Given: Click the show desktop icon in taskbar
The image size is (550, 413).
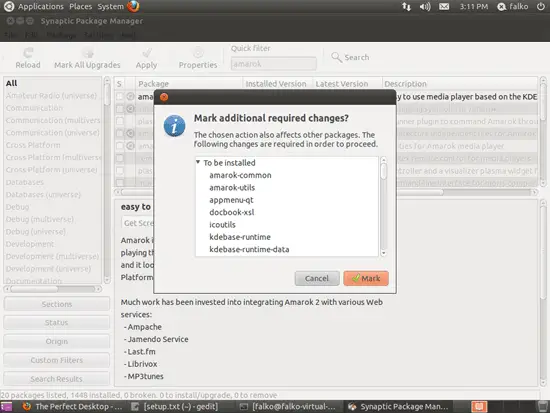Looking at the screenshot, I should point(6,407).
